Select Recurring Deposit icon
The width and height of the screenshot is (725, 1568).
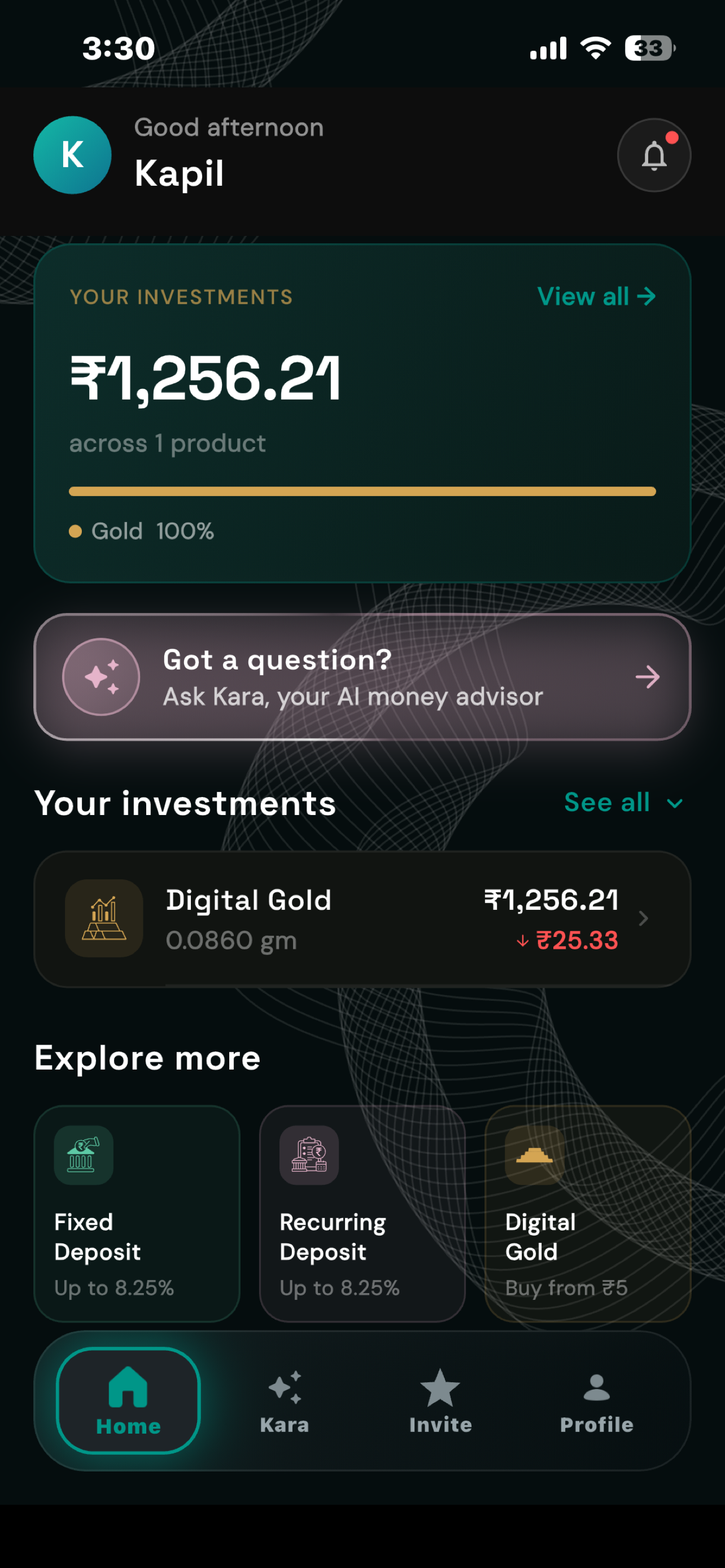[309, 1155]
